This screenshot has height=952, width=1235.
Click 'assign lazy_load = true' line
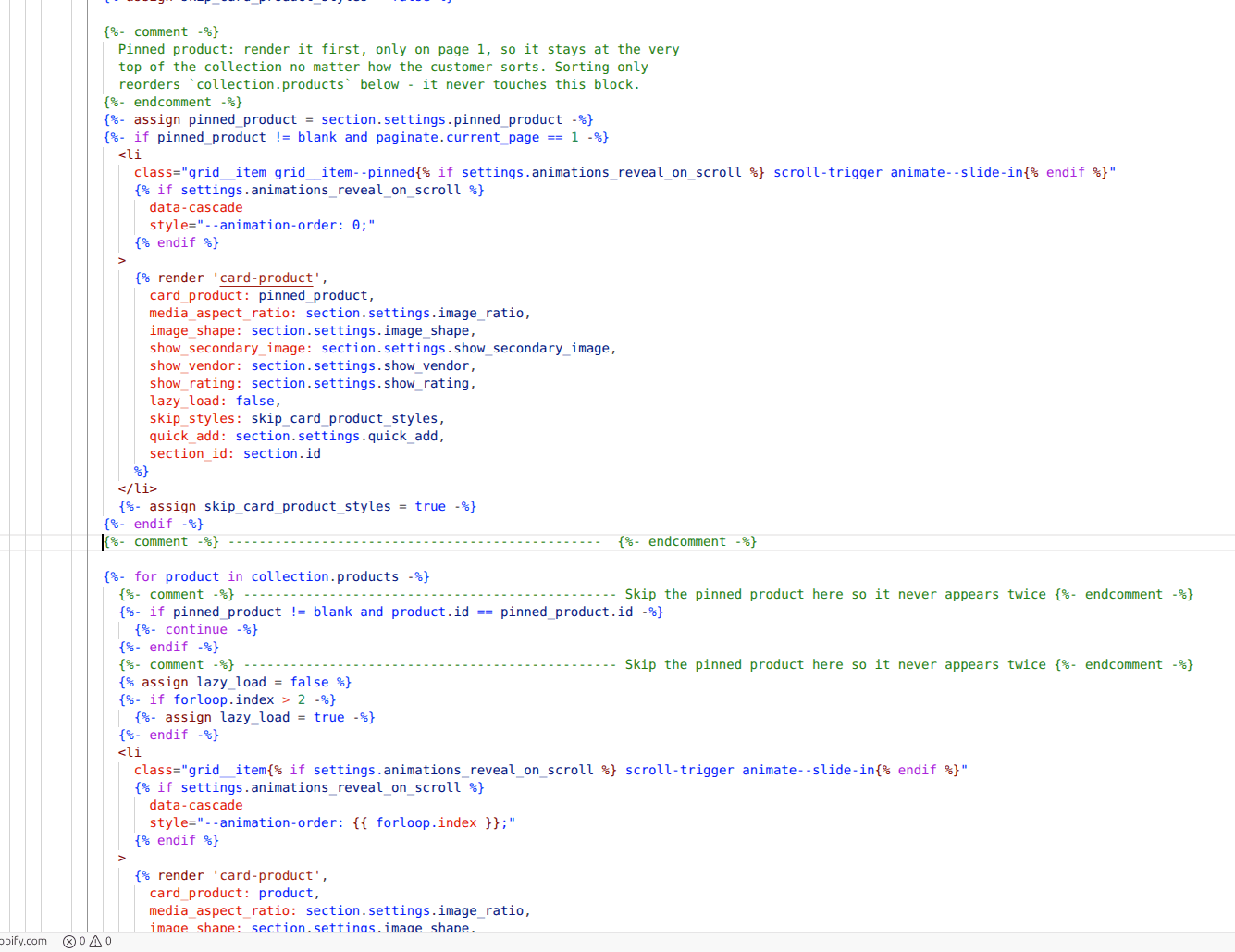(x=254, y=717)
